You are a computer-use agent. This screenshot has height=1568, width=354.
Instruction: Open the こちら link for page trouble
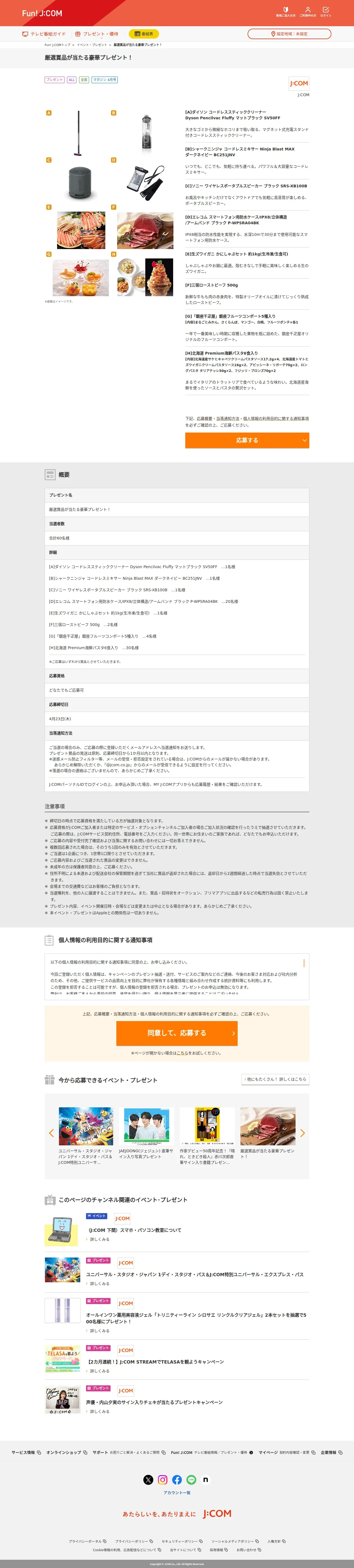pos(182,1053)
